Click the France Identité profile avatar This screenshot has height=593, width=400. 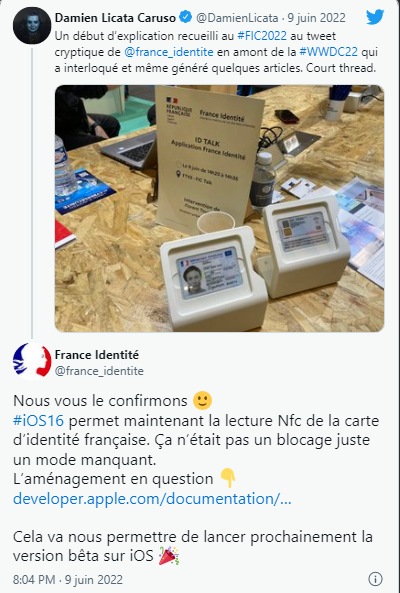tap(32, 361)
